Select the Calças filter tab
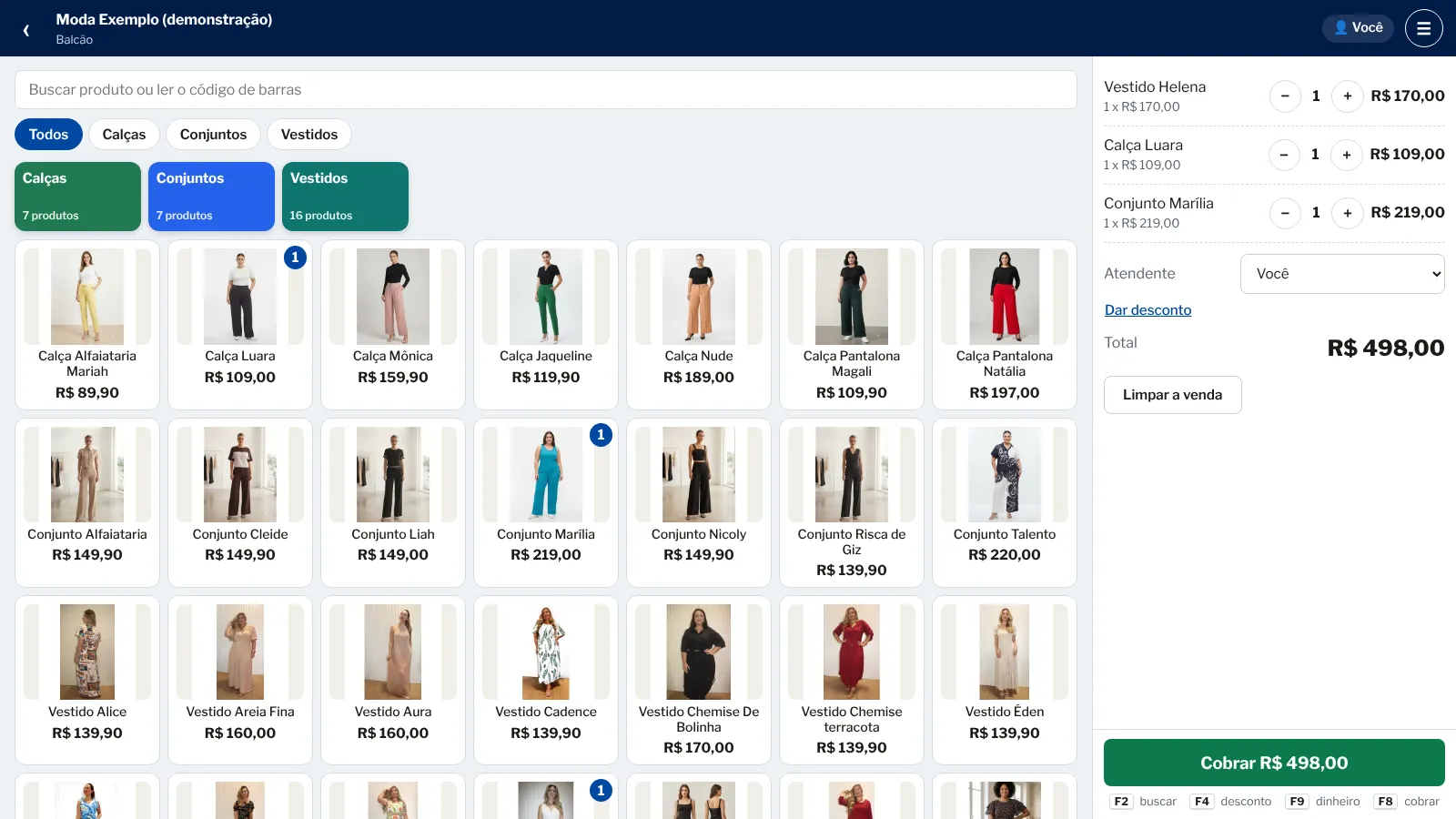This screenshot has height=819, width=1456. point(124,135)
